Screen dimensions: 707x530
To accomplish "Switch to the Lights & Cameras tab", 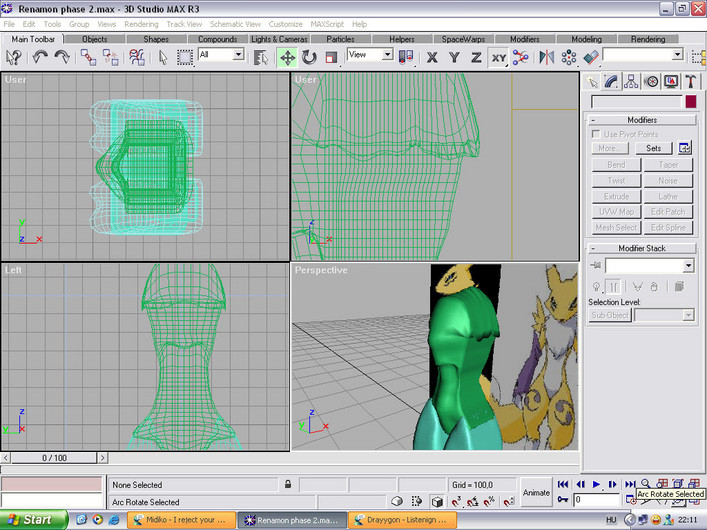I will coord(279,39).
